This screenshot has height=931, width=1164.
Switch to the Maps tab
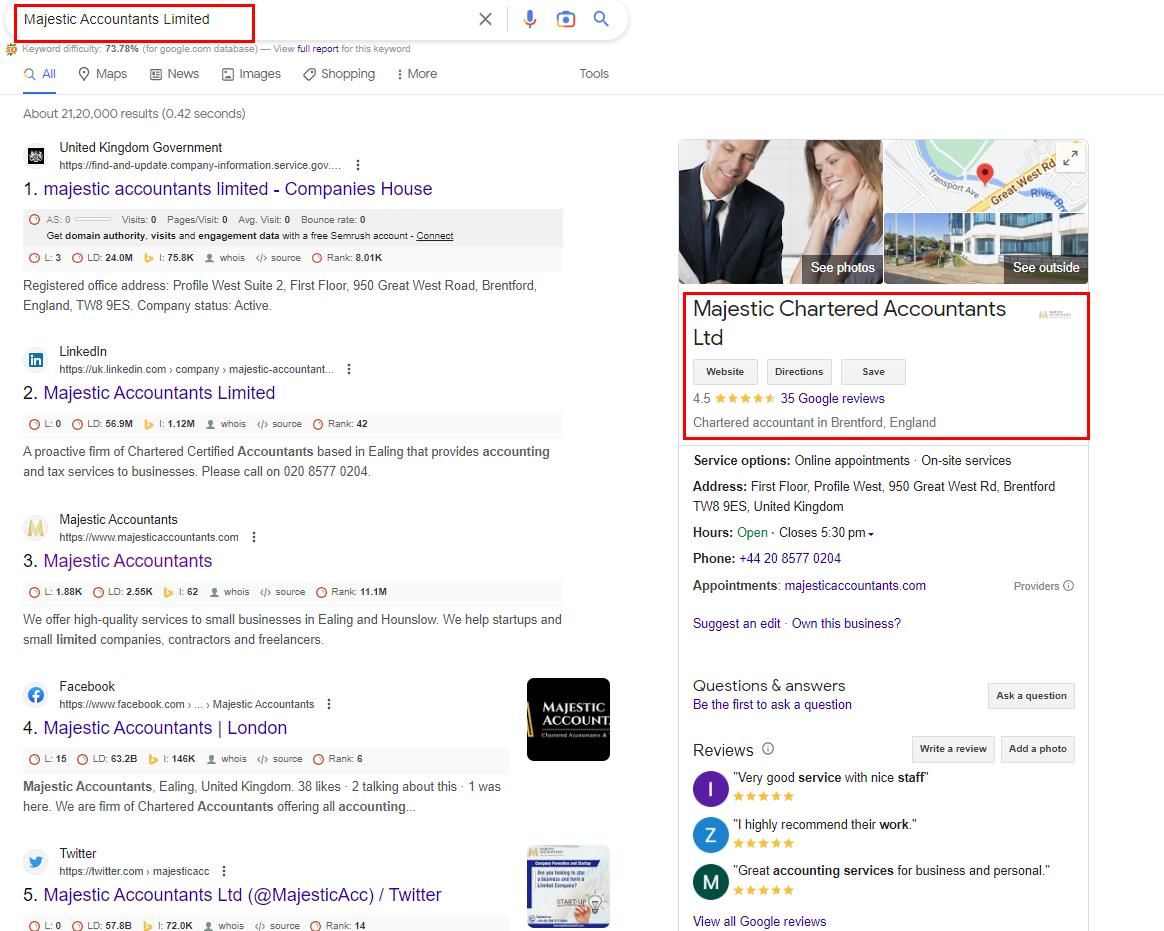pos(102,74)
